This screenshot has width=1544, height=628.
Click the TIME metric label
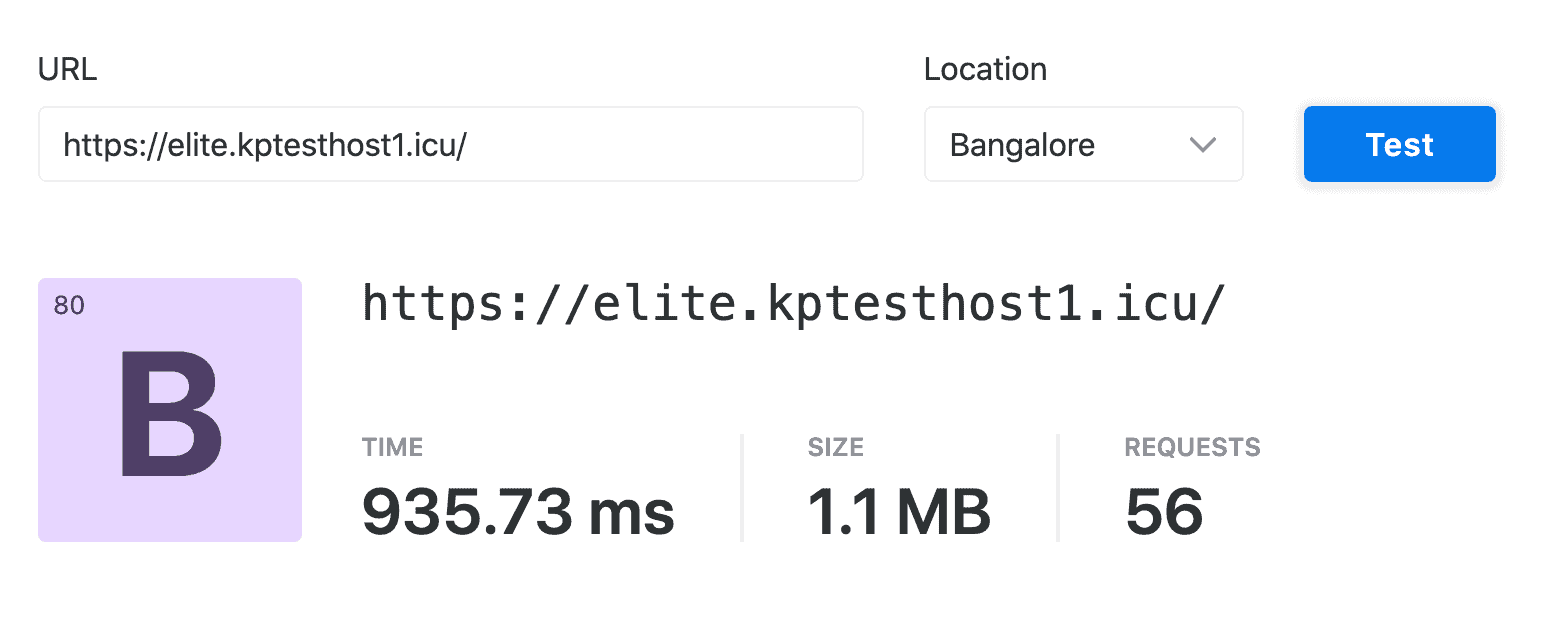click(x=392, y=447)
